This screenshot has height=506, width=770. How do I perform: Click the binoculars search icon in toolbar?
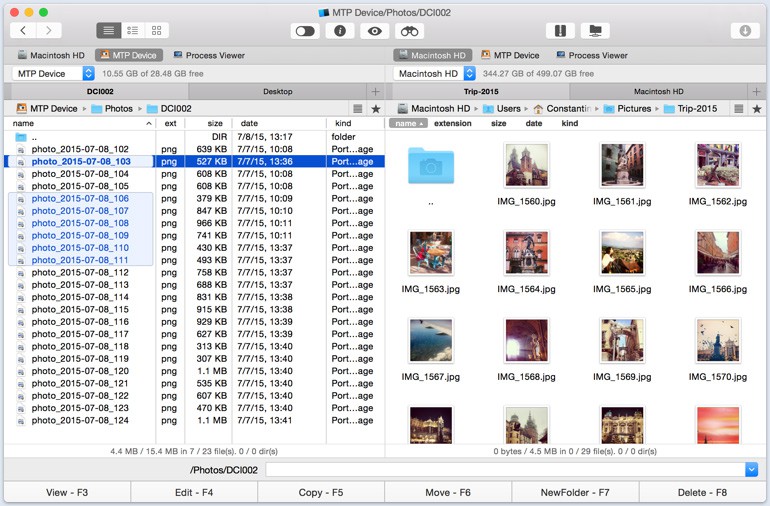(408, 31)
